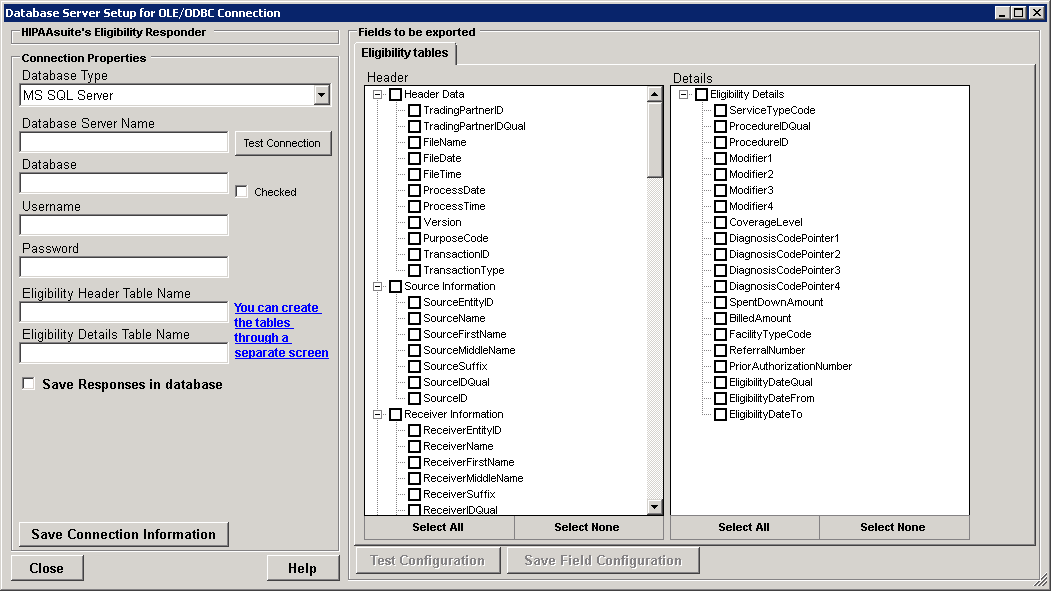Enable Save Responses in database checkbox

coord(29,384)
